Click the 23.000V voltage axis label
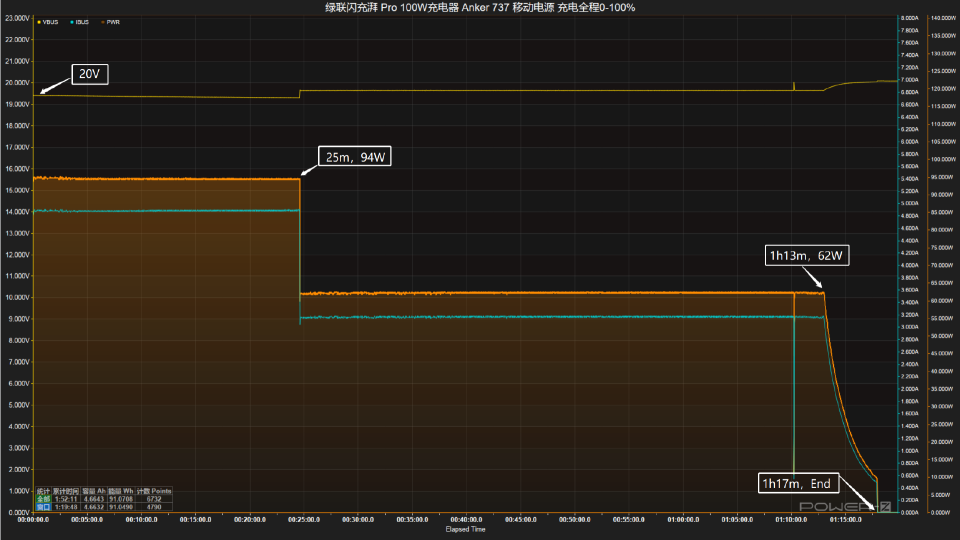The image size is (960, 540). coord(17,18)
